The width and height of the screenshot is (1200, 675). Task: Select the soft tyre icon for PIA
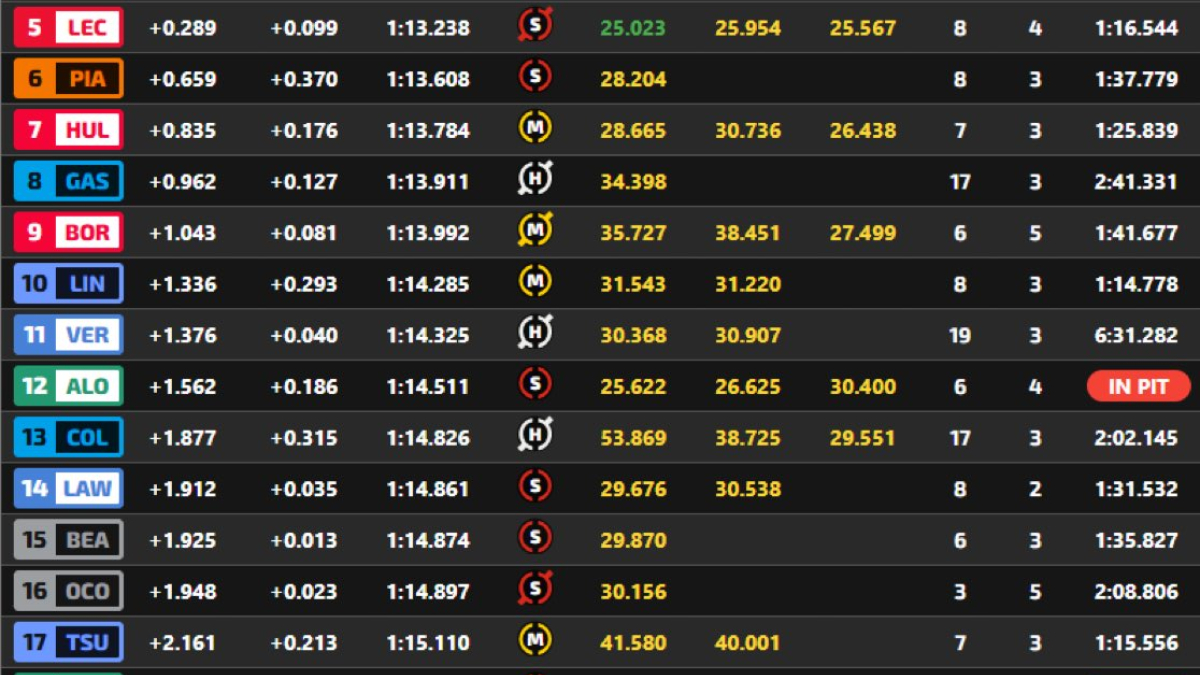coord(535,76)
